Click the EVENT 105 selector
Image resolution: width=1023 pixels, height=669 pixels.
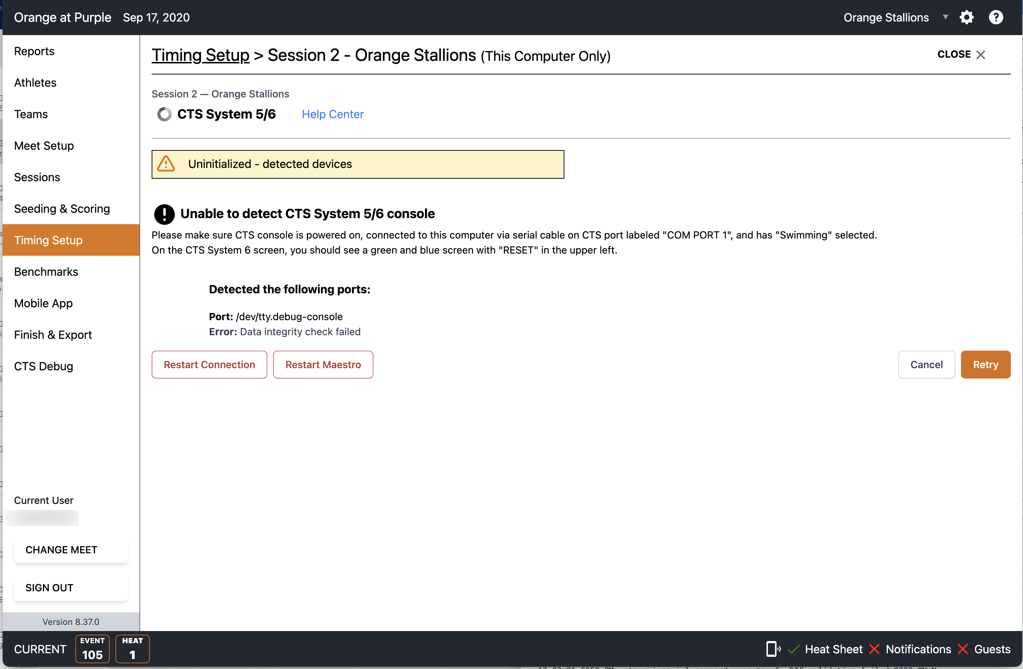tap(92, 649)
